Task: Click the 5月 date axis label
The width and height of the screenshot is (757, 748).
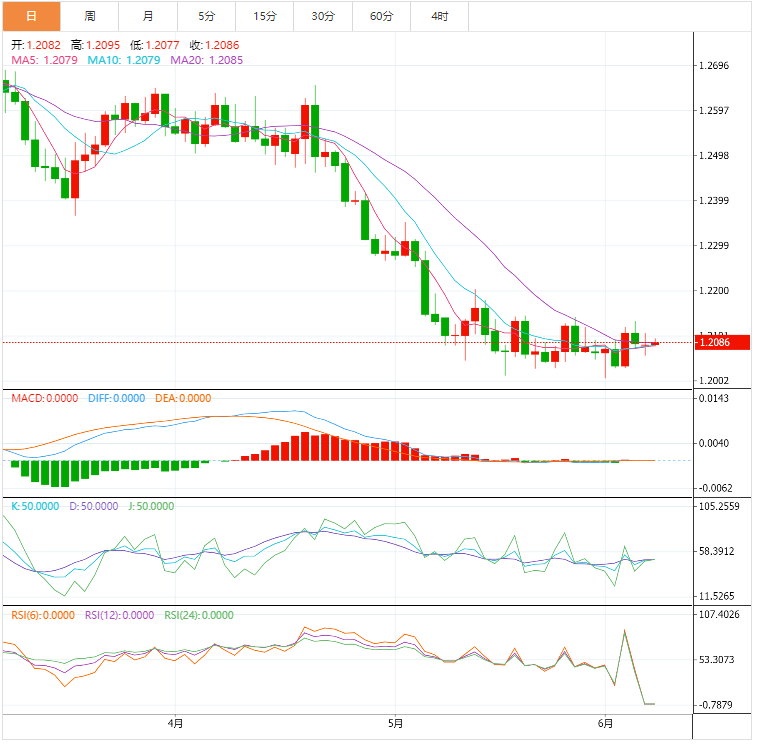Action: pyautogui.click(x=395, y=722)
